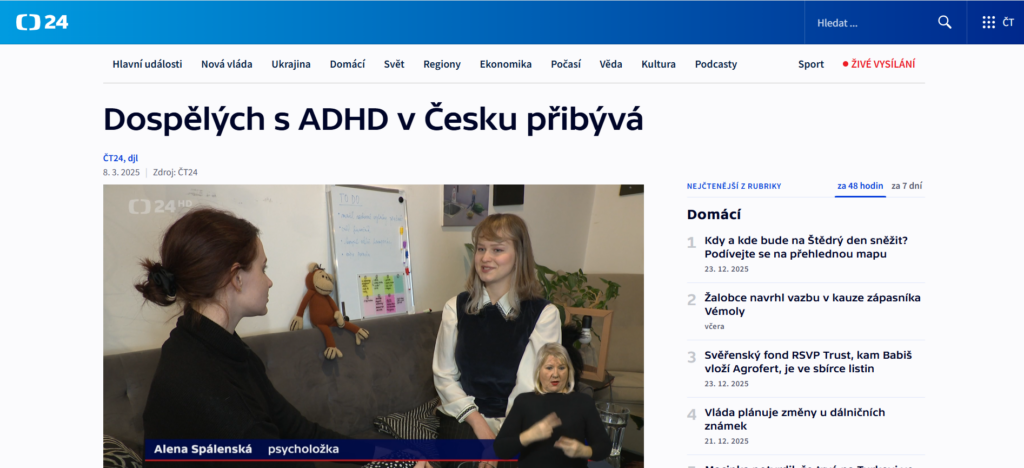Screen dimensions: 1024x468
Task: Open the Svět section
Action: point(394,64)
